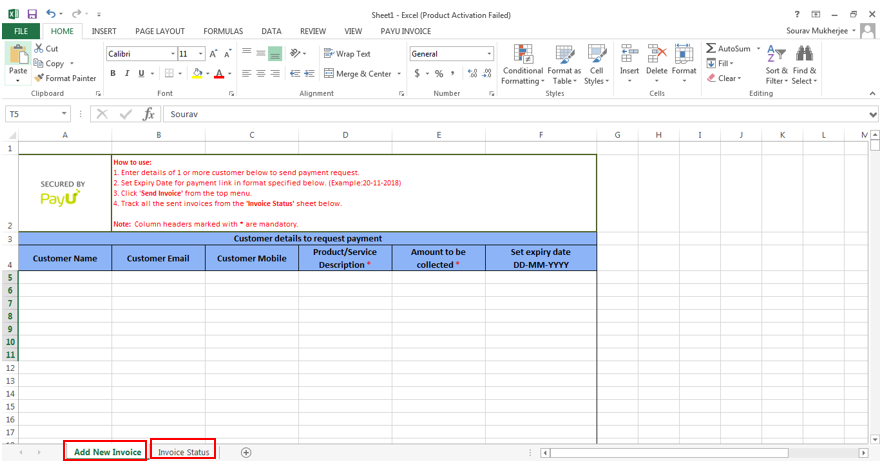The image size is (889, 466).
Task: Click Delete cells icon
Action: (657, 54)
